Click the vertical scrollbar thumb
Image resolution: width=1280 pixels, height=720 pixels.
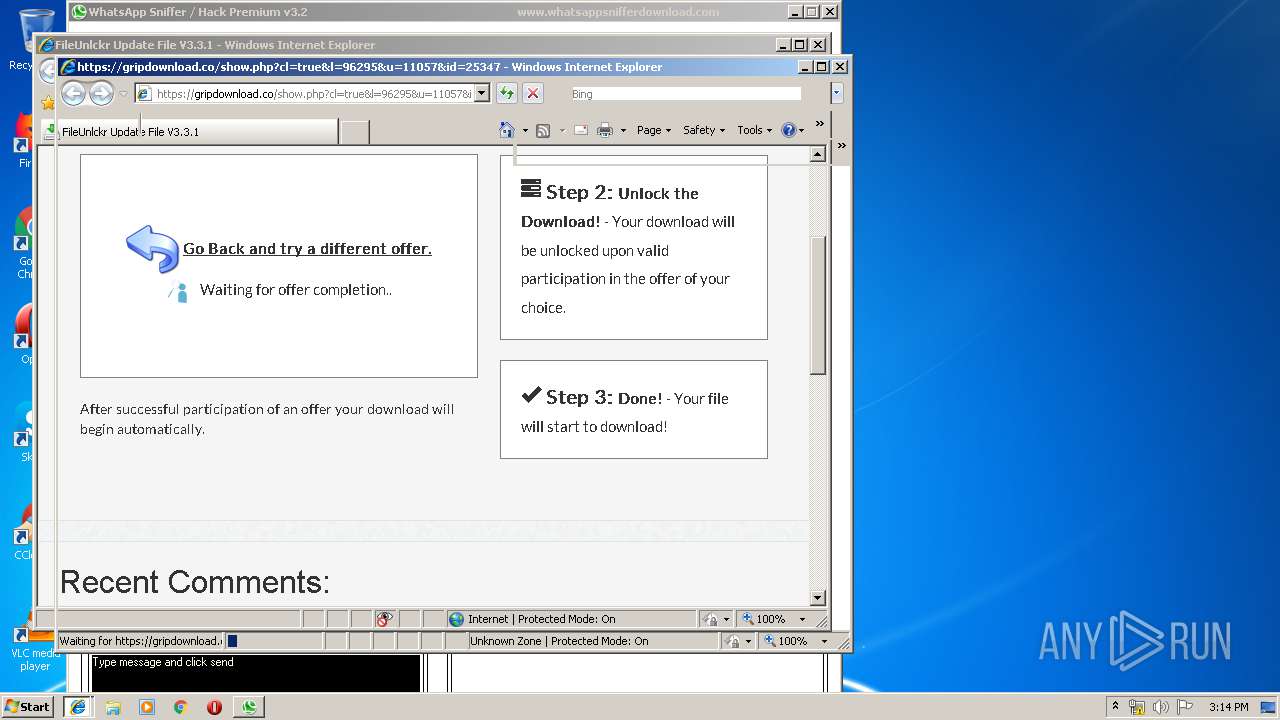click(x=818, y=305)
